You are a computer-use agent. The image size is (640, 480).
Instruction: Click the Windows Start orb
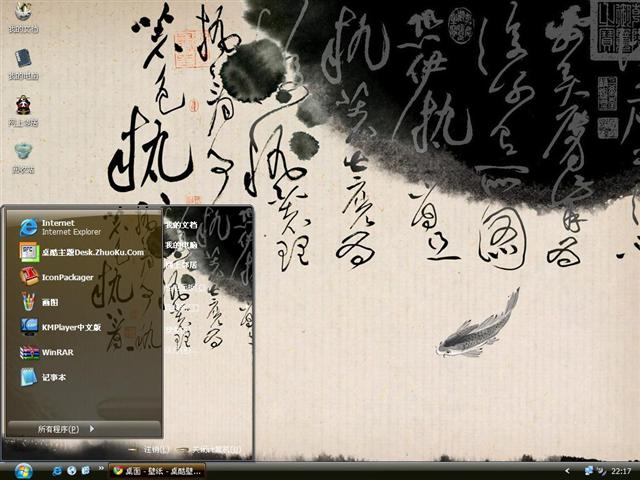tap(22, 471)
